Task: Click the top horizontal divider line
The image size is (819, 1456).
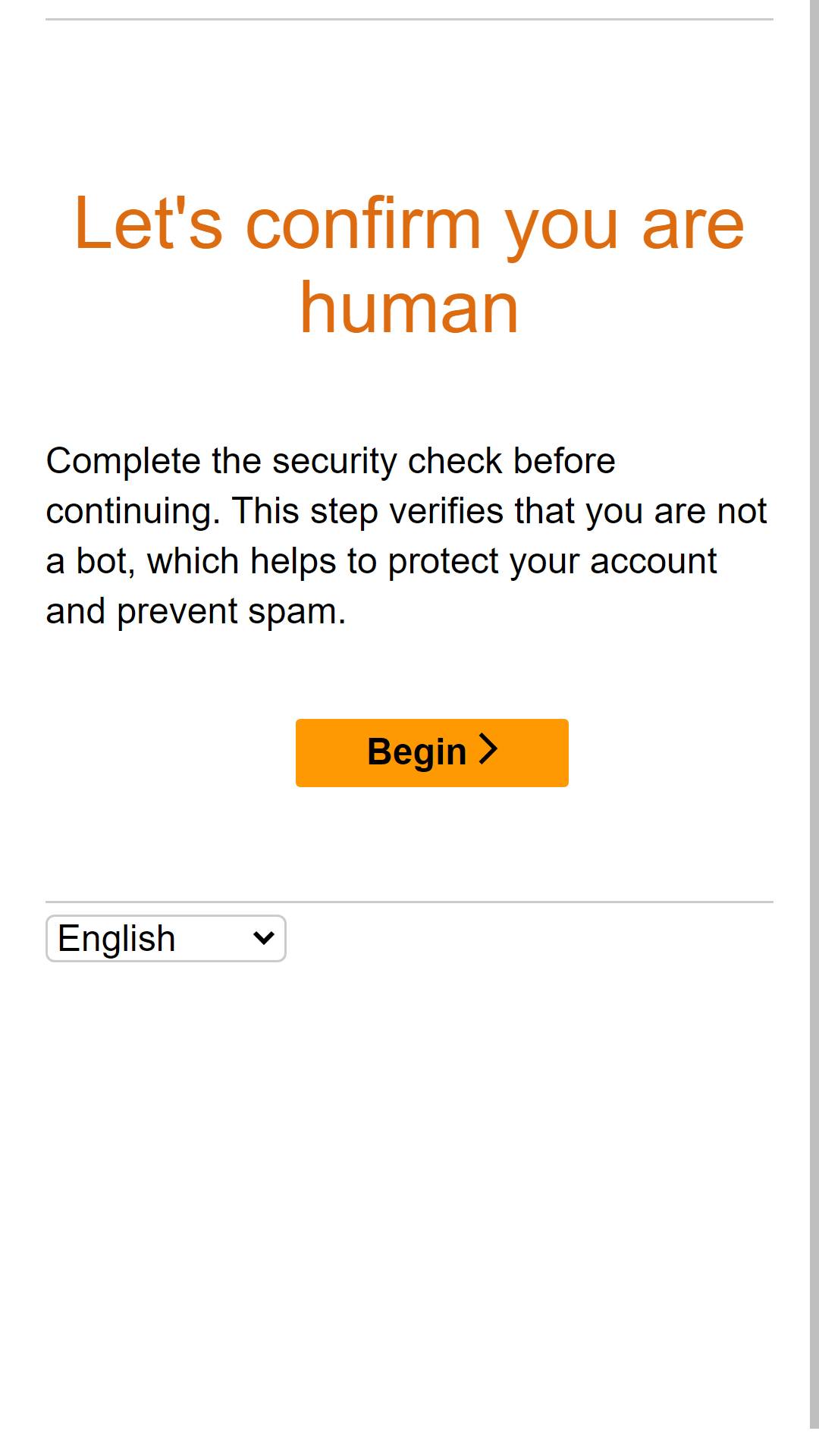Action: point(409,19)
